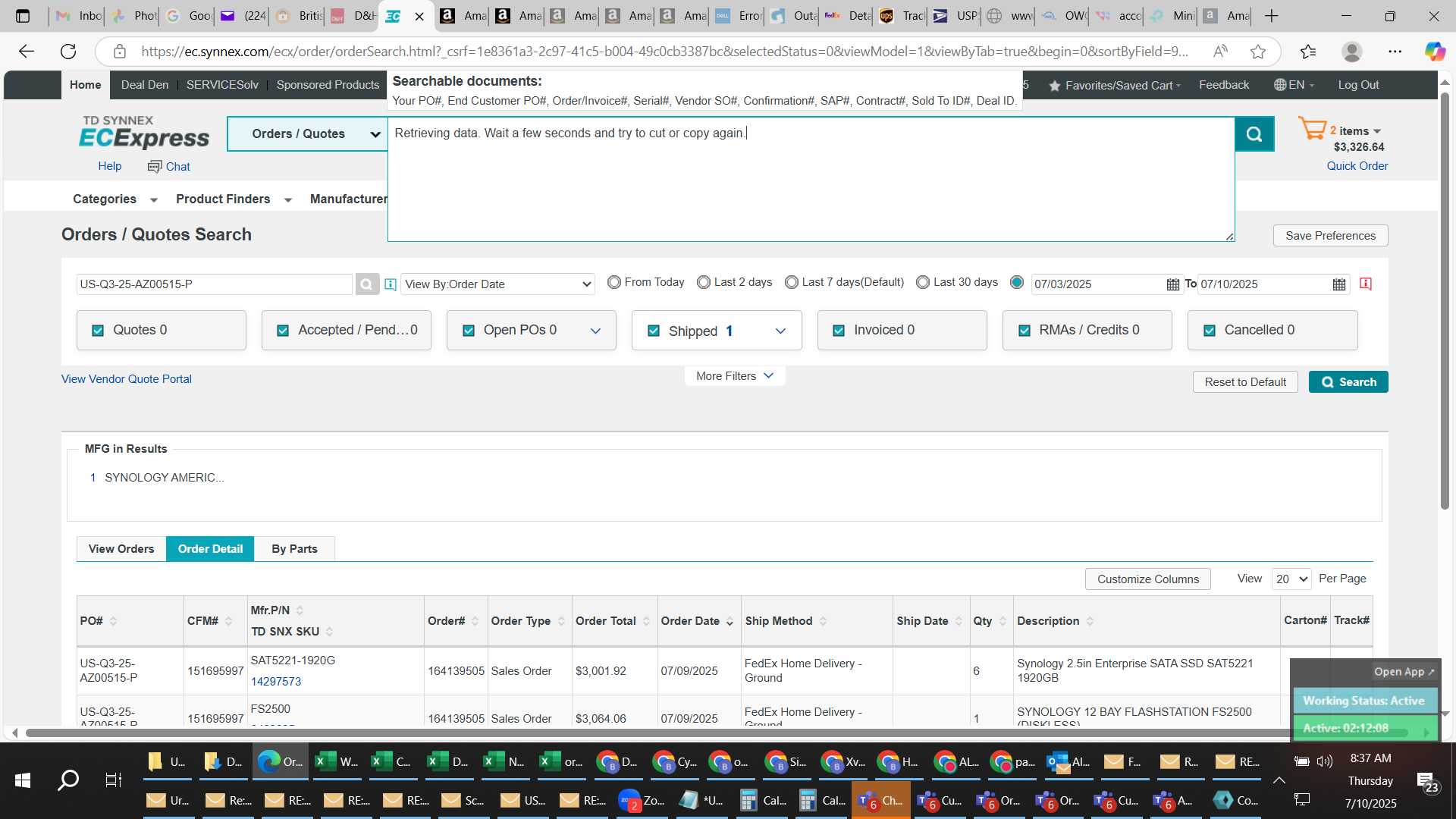Viewport: 1456px width, 819px height.
Task: Click the page vertical scrollbar
Action: 1445,300
